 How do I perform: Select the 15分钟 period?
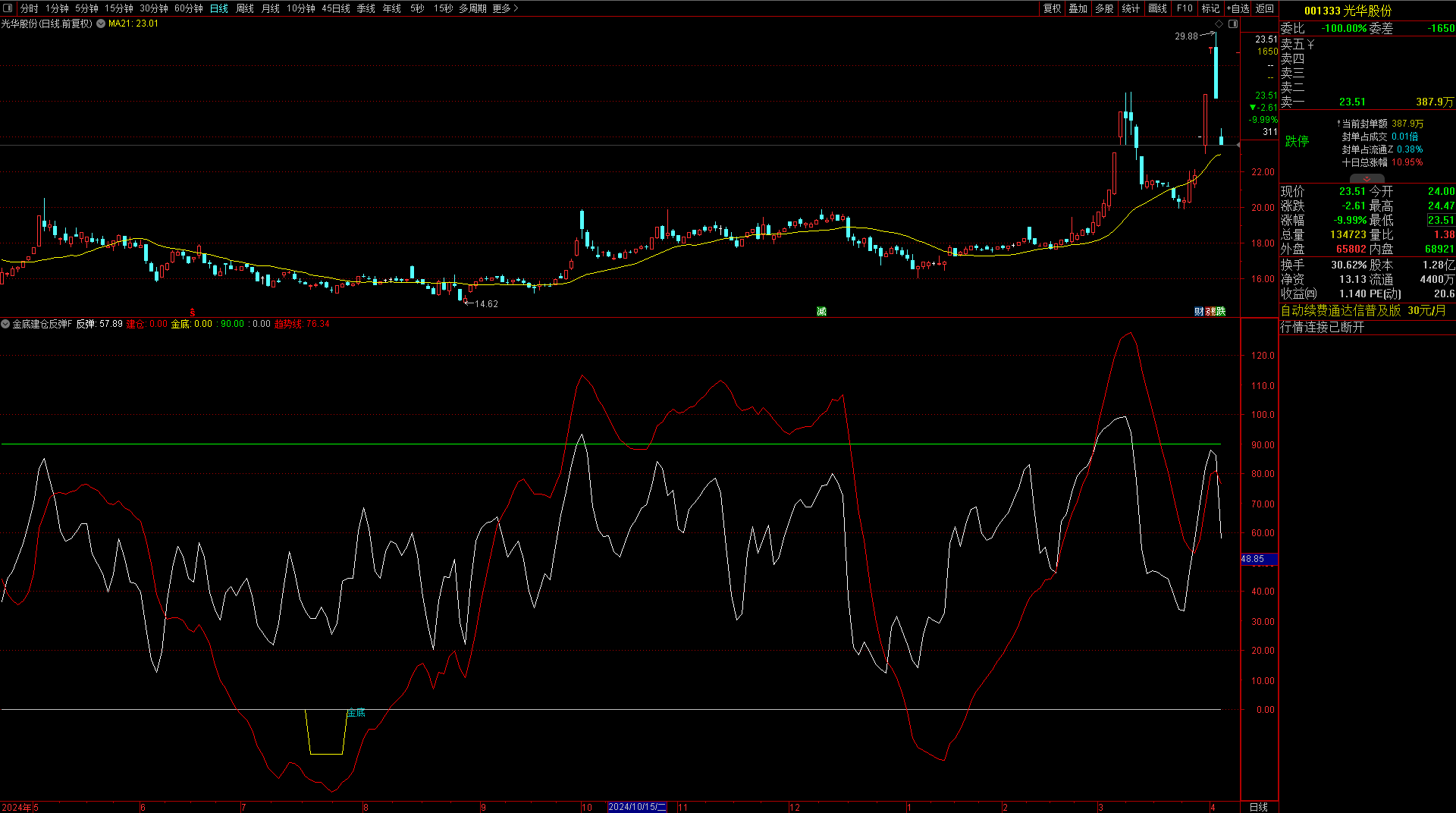tap(119, 8)
